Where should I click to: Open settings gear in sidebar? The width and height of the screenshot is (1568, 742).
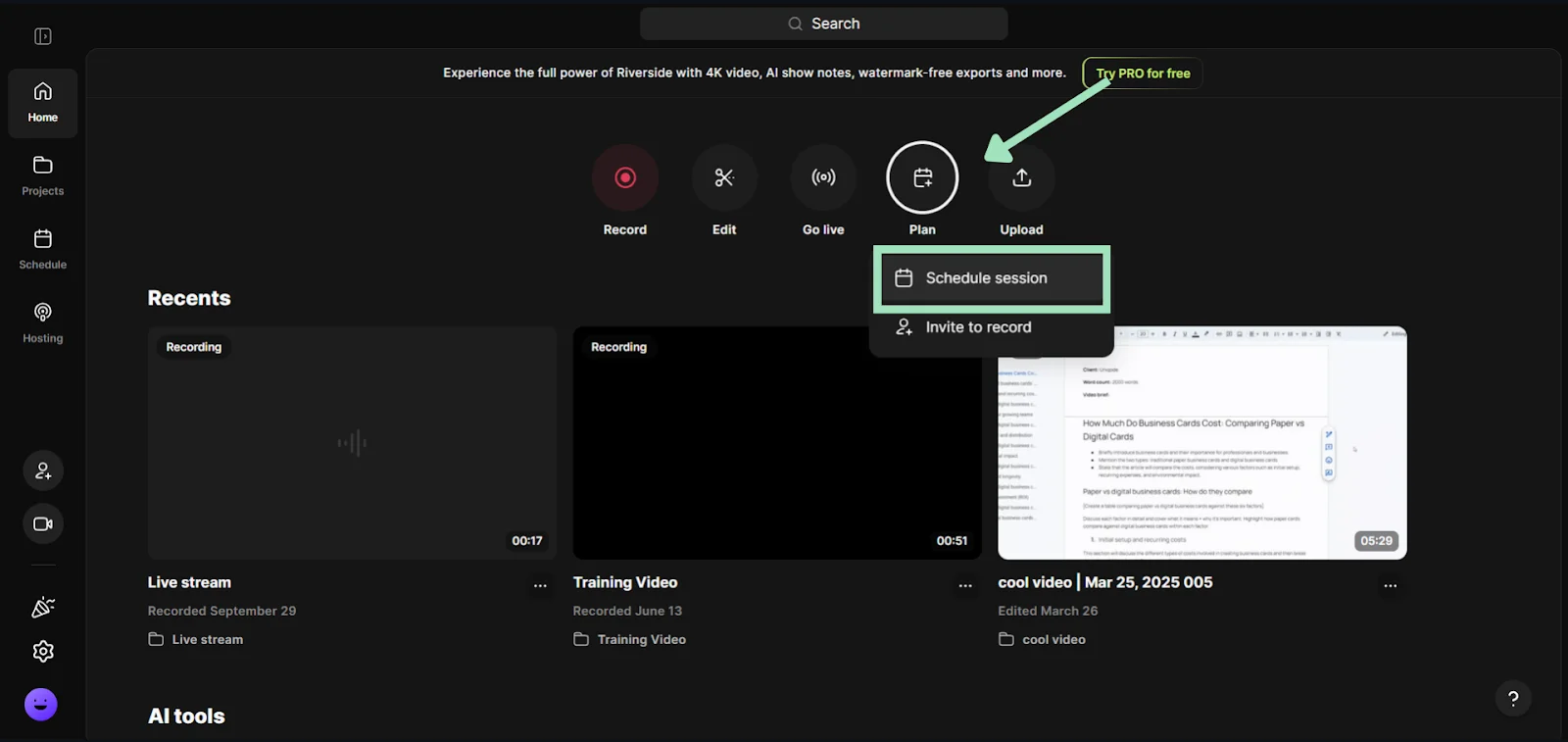pyautogui.click(x=43, y=651)
